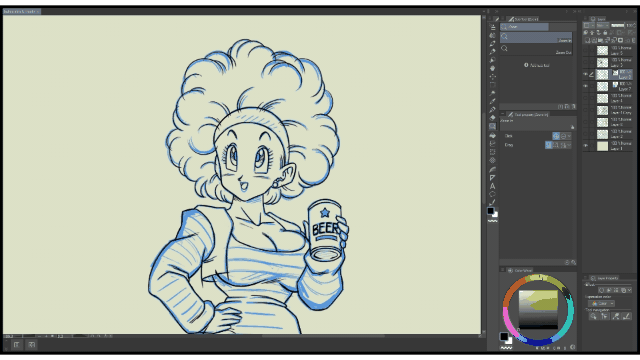
Task: Select the Move layer tool icon
Action: 493,76
